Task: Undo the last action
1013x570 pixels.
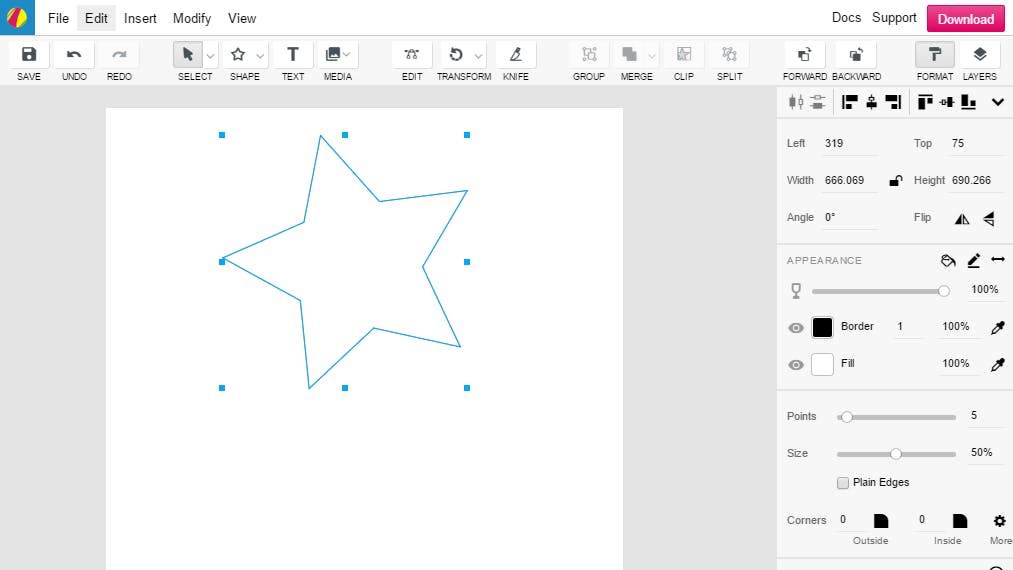Action: pyautogui.click(x=74, y=55)
